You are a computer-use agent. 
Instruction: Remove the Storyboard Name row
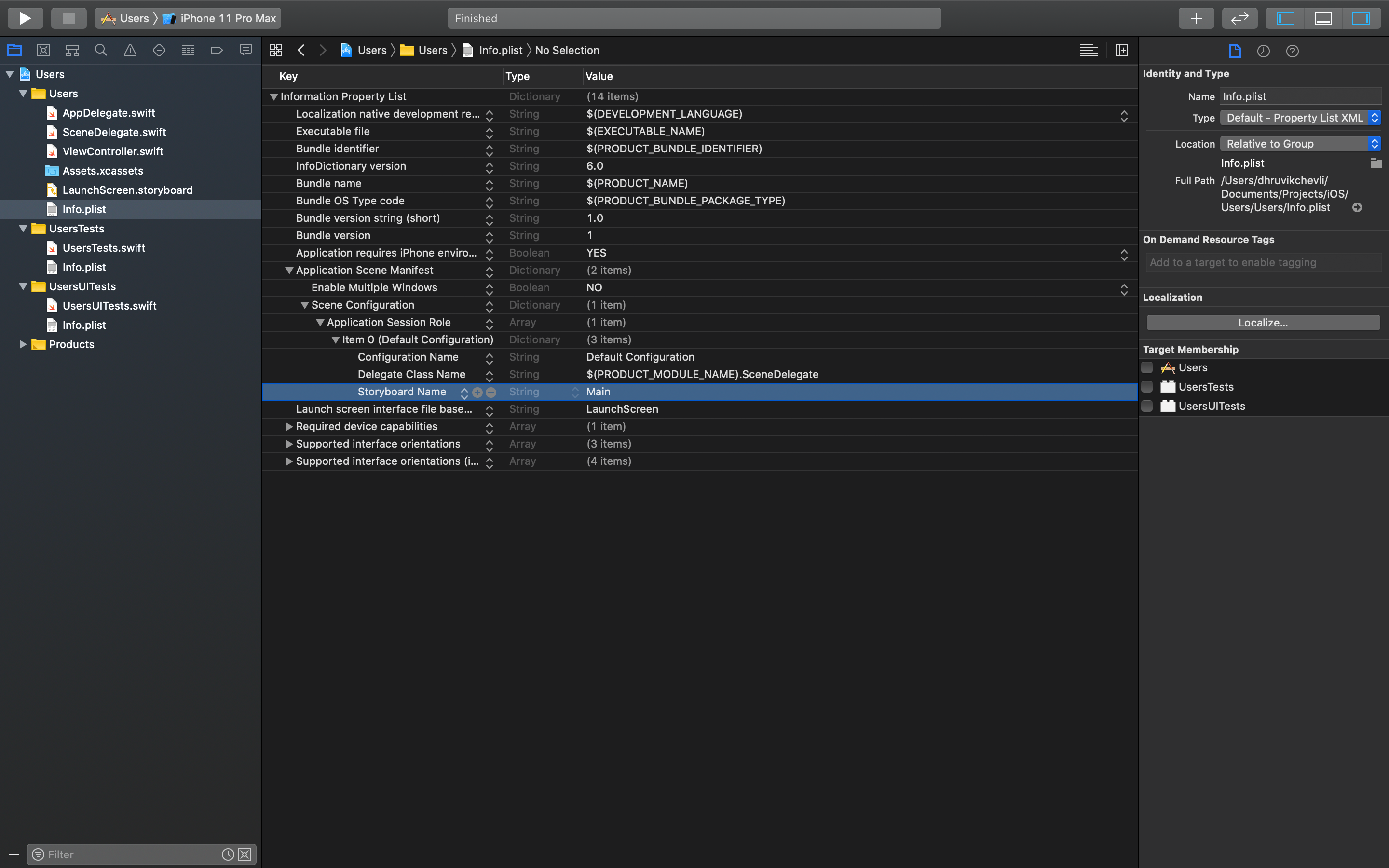click(491, 392)
